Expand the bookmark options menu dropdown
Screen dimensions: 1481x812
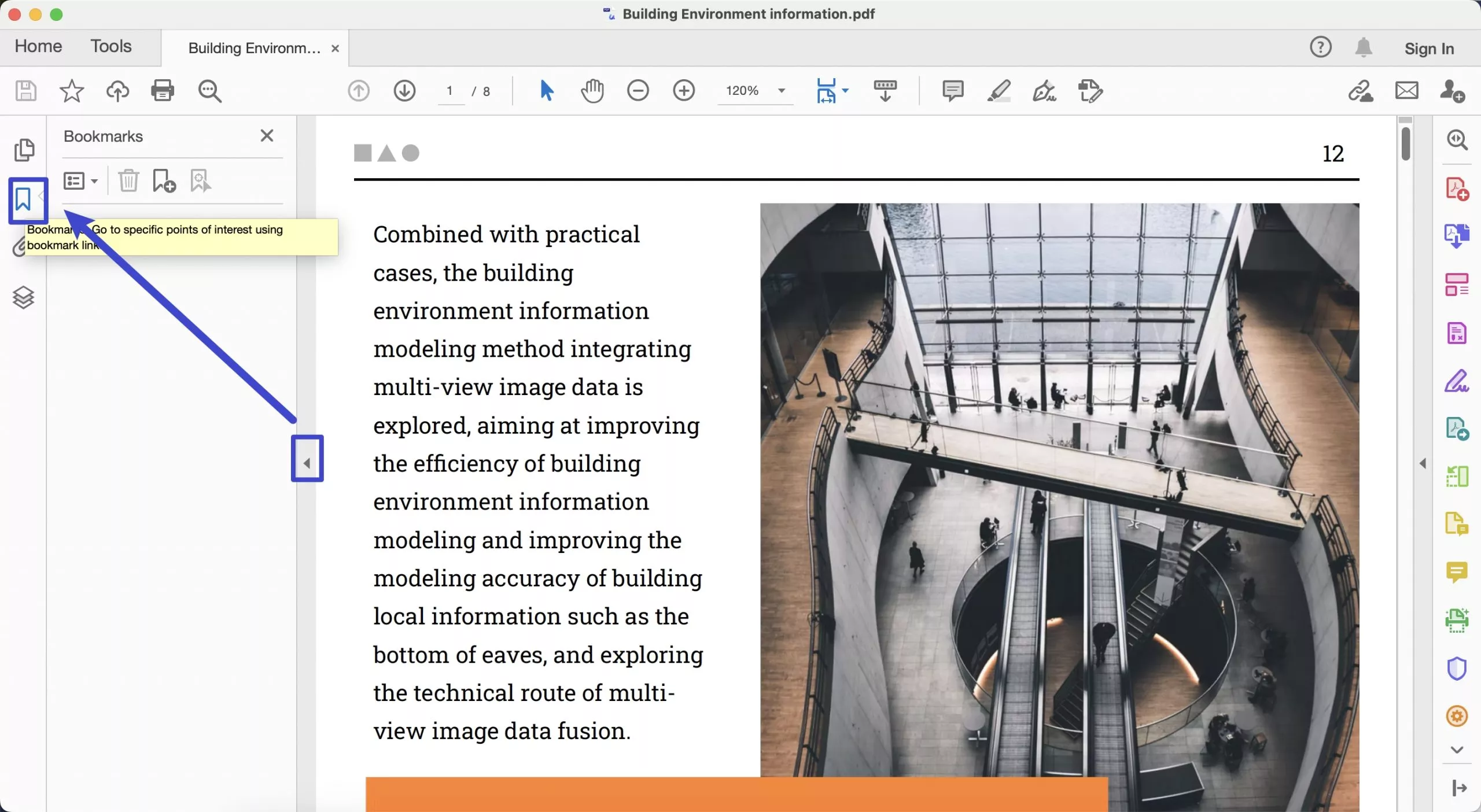80,181
